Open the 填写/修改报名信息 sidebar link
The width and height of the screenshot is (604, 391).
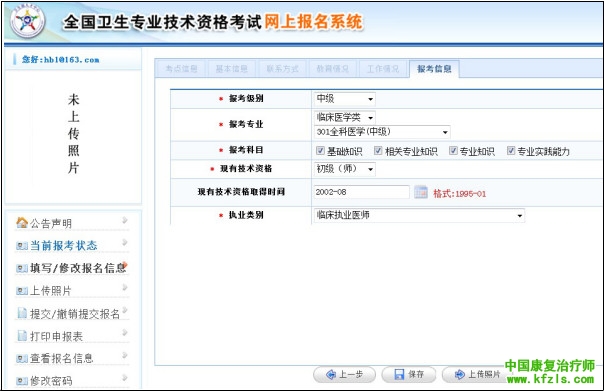pos(78,268)
